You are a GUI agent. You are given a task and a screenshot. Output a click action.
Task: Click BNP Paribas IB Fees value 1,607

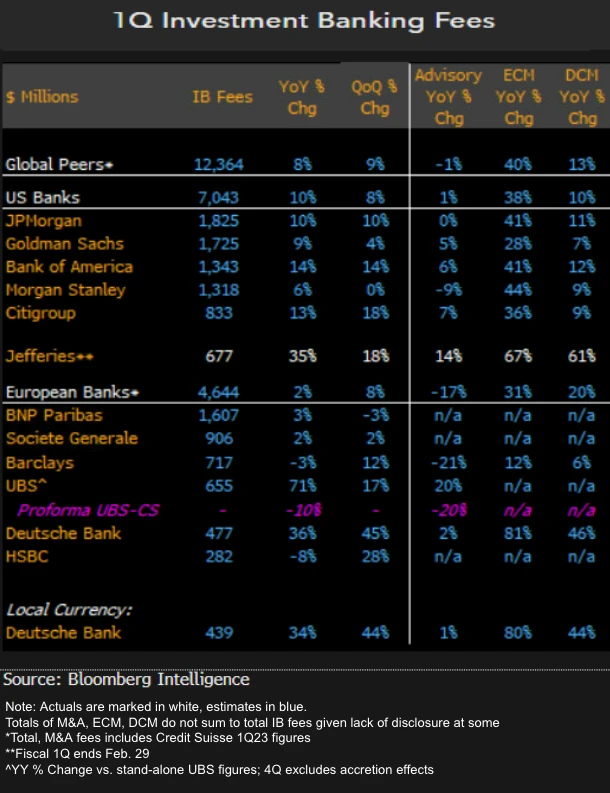coord(219,415)
